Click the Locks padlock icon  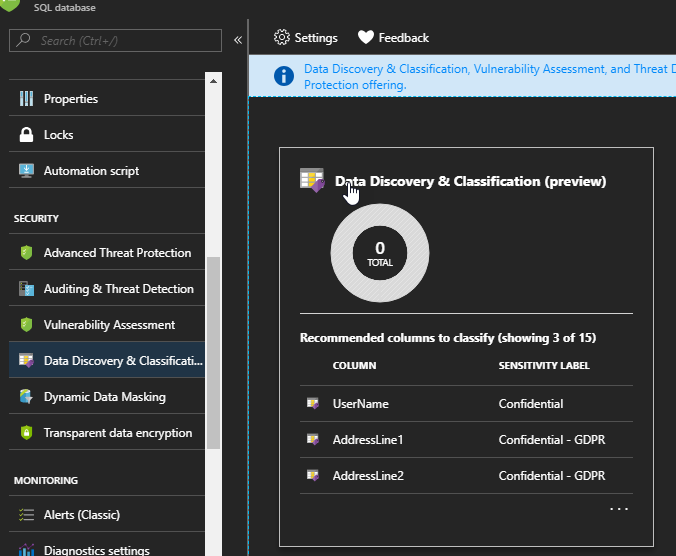click(26, 135)
